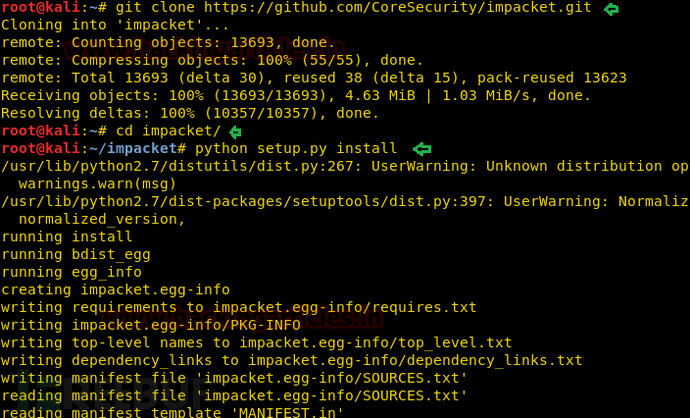The height and width of the screenshot is (418, 690).
Task: Click the 'creating impacket.egg-info' line
Action: pyautogui.click(x=115, y=290)
